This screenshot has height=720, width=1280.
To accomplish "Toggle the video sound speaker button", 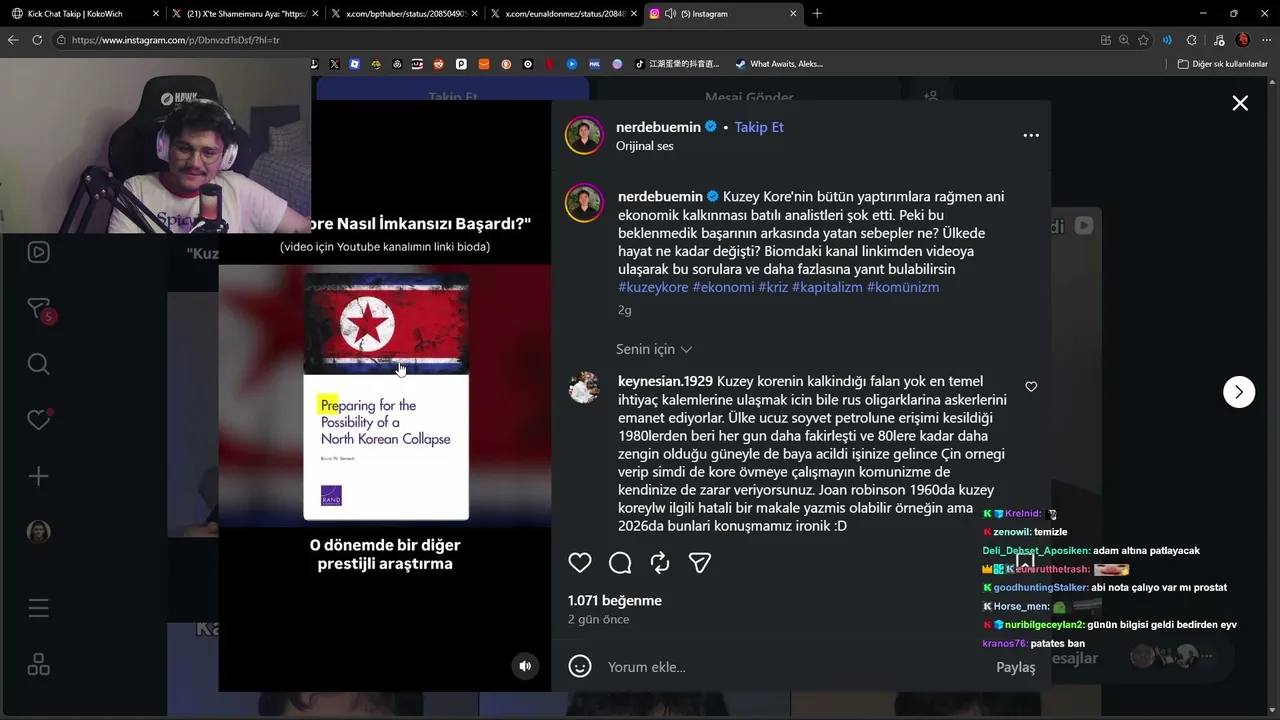I will point(525,666).
